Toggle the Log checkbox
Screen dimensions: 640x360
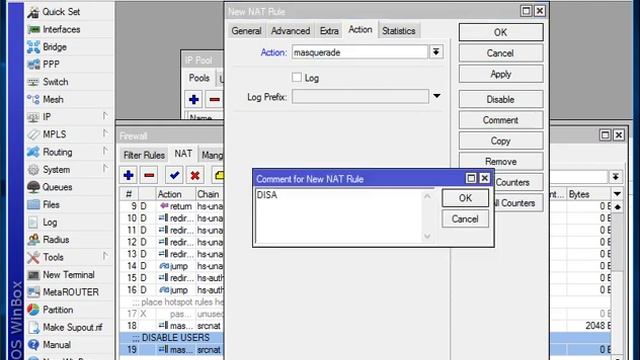pos(297,78)
